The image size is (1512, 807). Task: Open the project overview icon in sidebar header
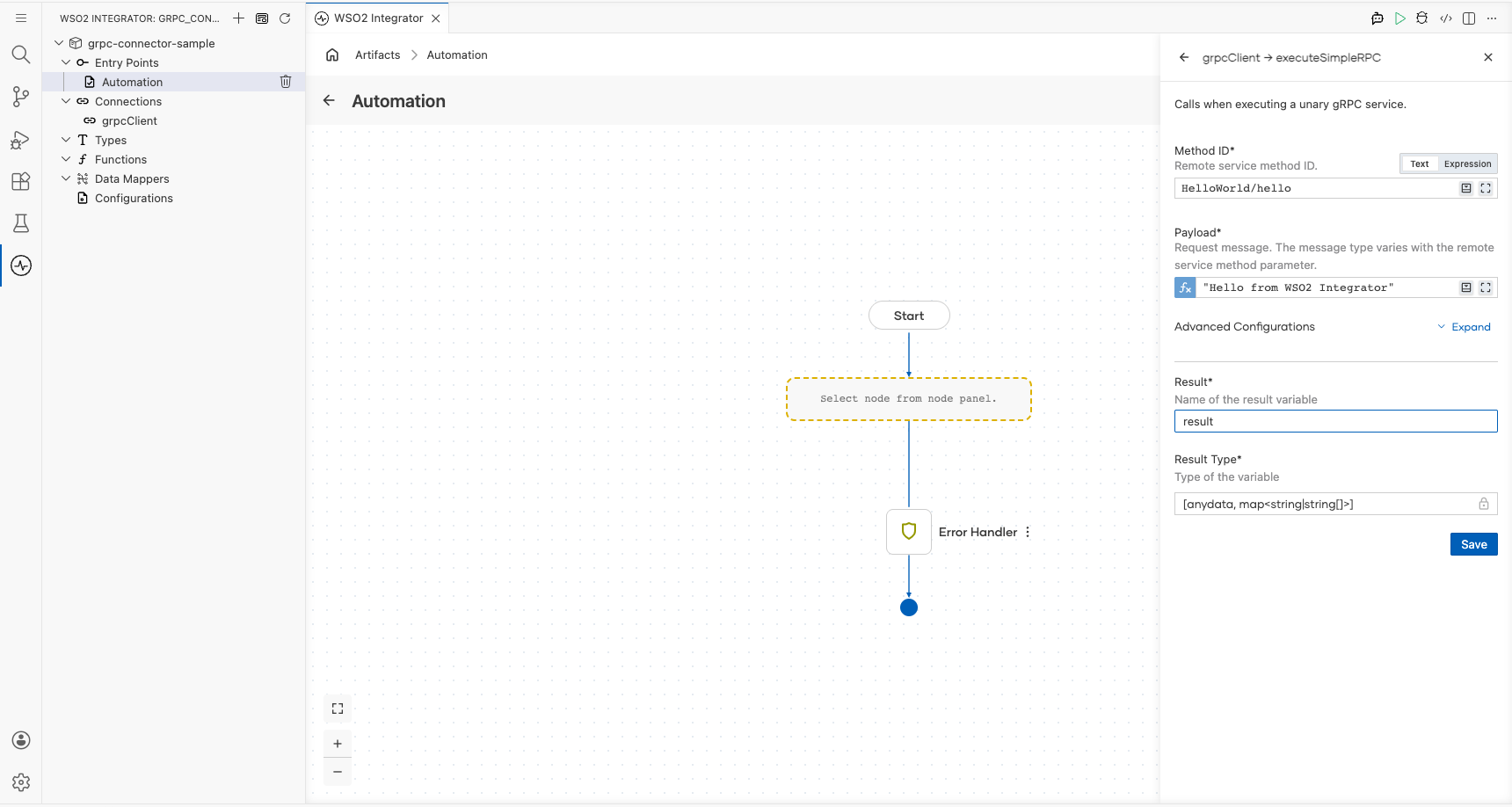tap(262, 18)
